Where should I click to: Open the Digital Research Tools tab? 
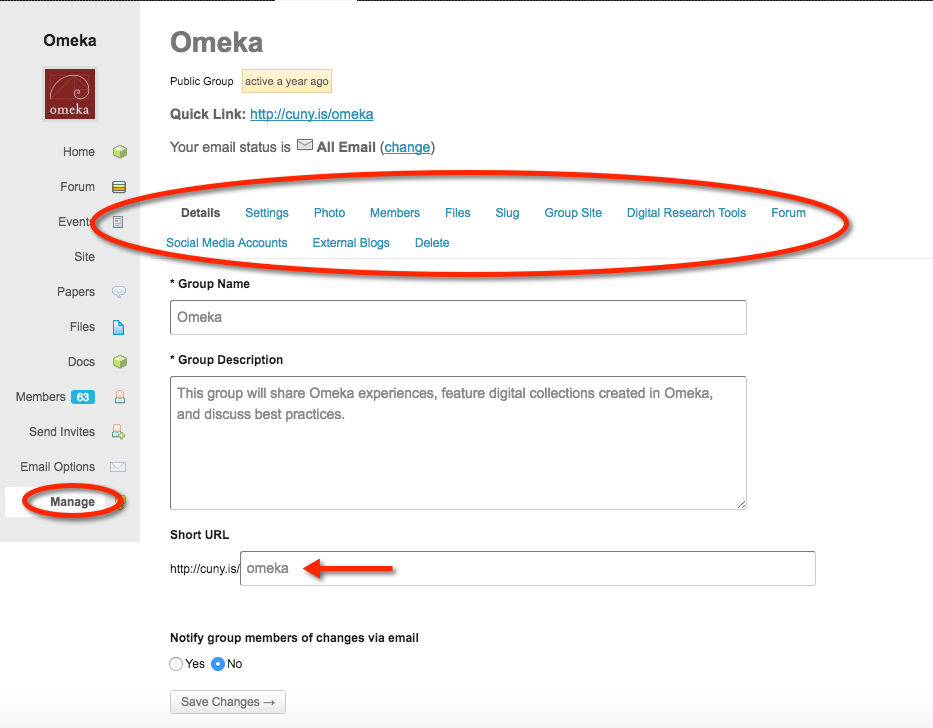[x=686, y=213]
